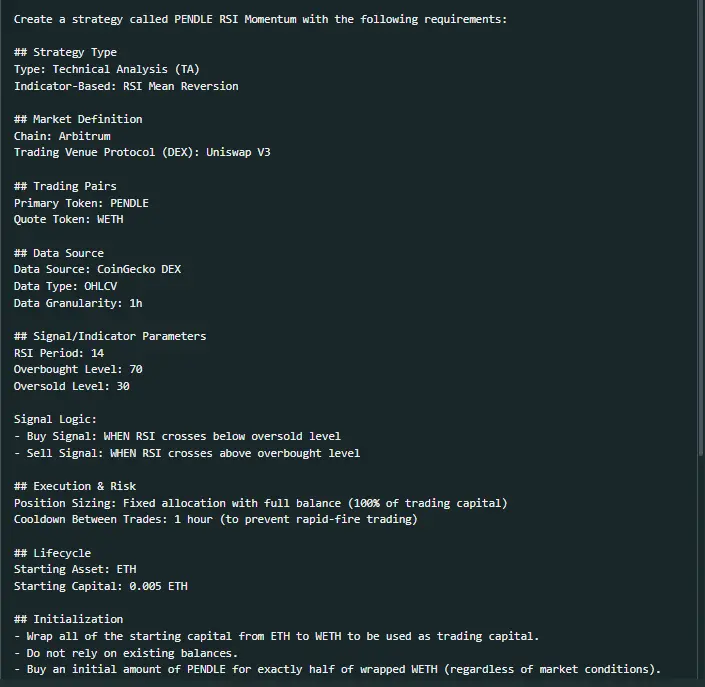Click the 'Primary Token: PENDLE' line

[x=81, y=203]
